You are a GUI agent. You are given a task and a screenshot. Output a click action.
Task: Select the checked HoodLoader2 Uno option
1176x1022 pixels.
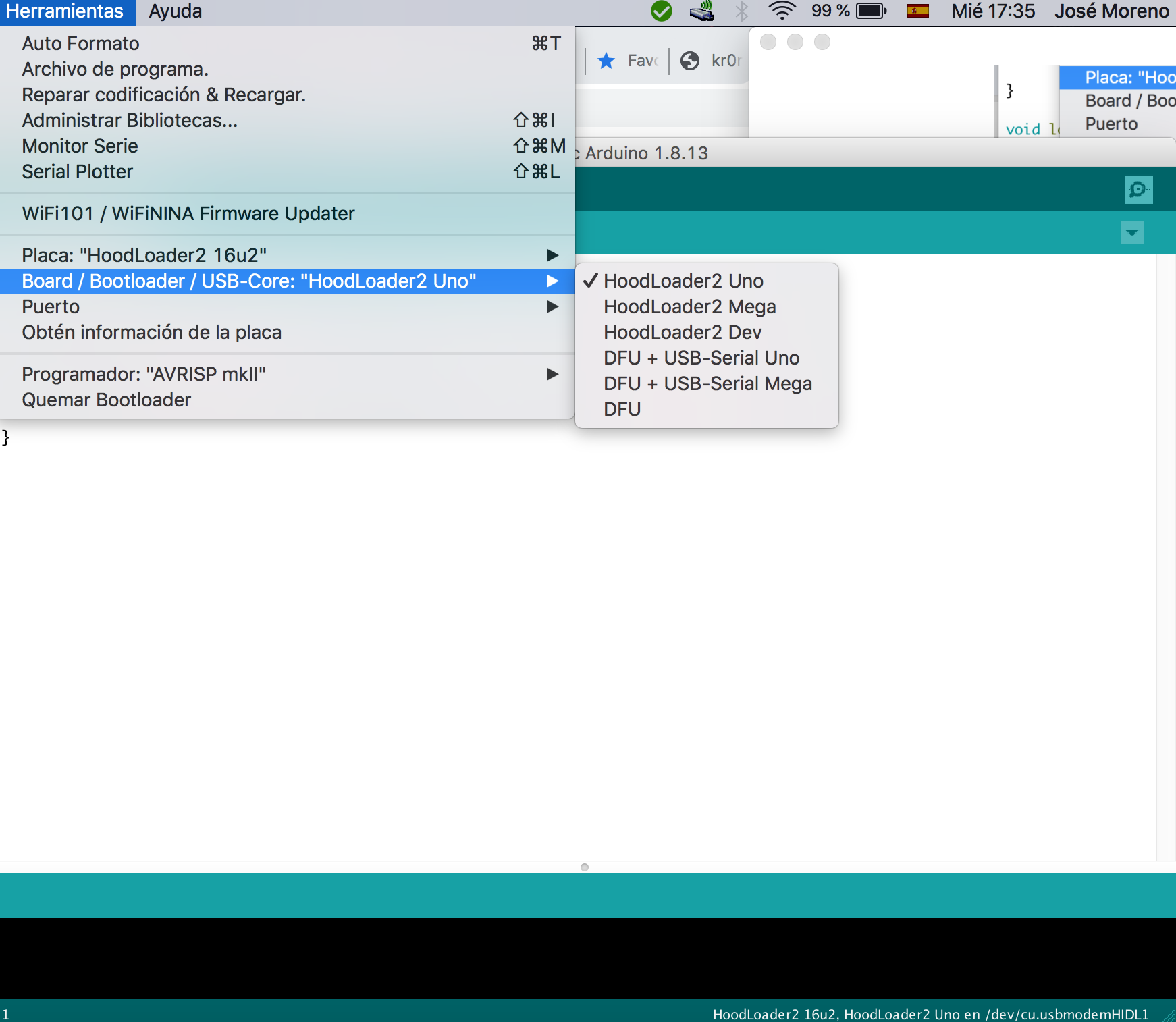[707, 281]
